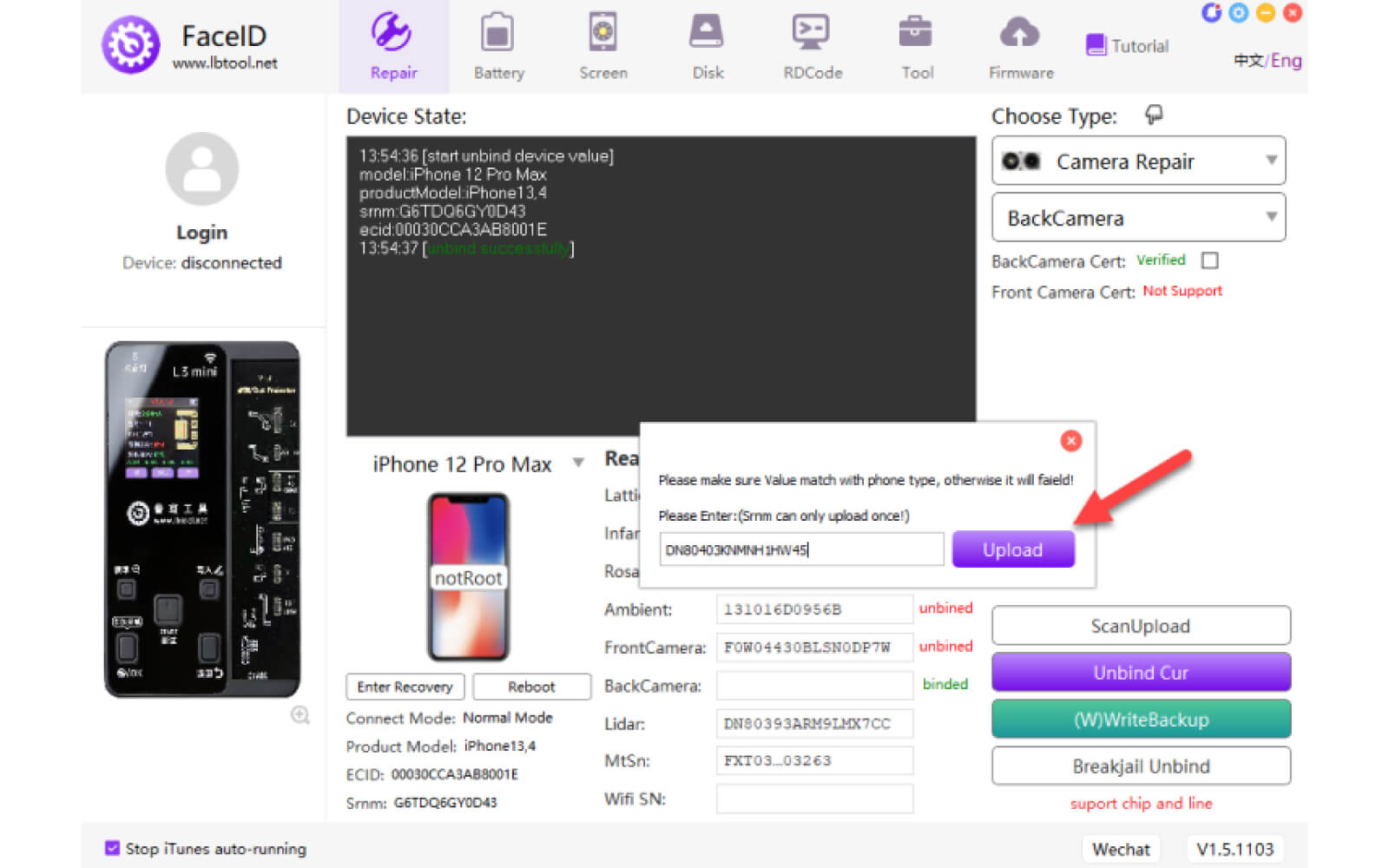Click the ECID value 00030CCA3AB8001E below the phone
Screen dimensions: 1389x868
(455, 774)
